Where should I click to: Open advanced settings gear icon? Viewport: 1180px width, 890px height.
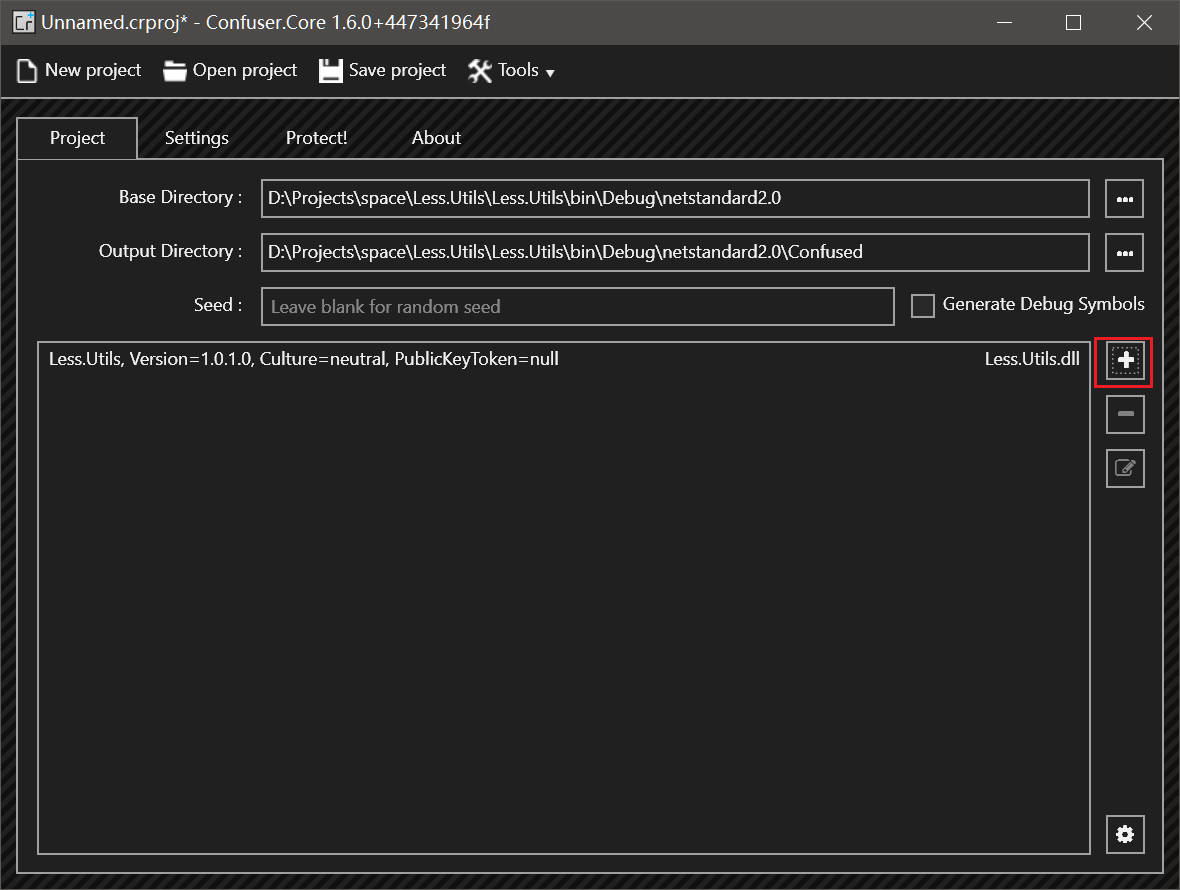pyautogui.click(x=1125, y=834)
